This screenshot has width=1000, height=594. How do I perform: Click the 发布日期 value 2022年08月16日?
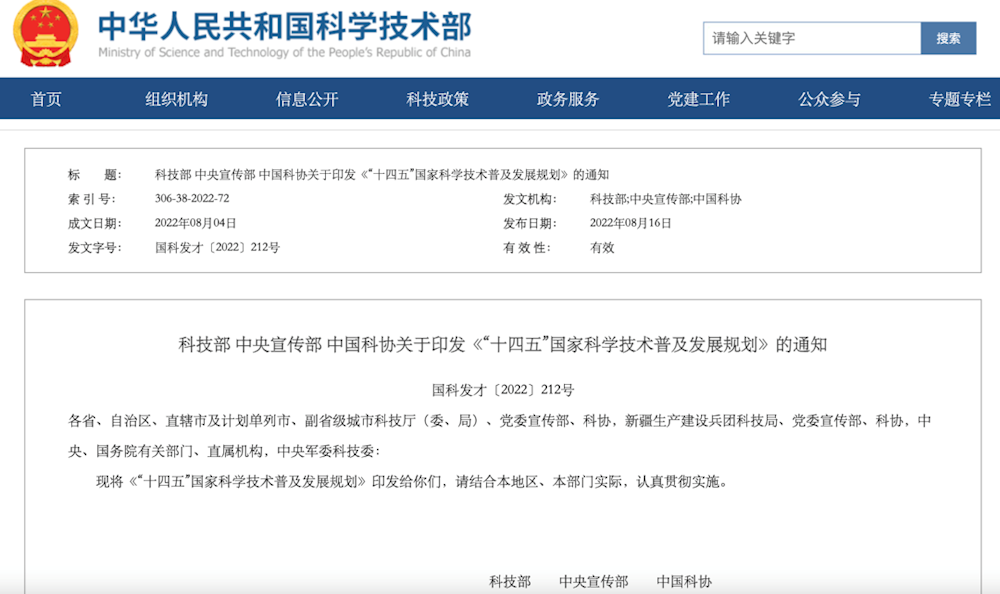tap(631, 223)
